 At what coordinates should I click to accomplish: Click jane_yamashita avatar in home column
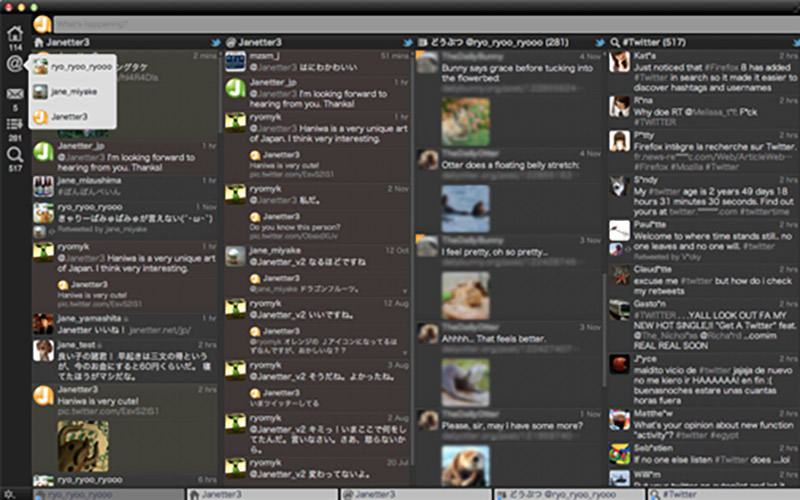(43, 324)
